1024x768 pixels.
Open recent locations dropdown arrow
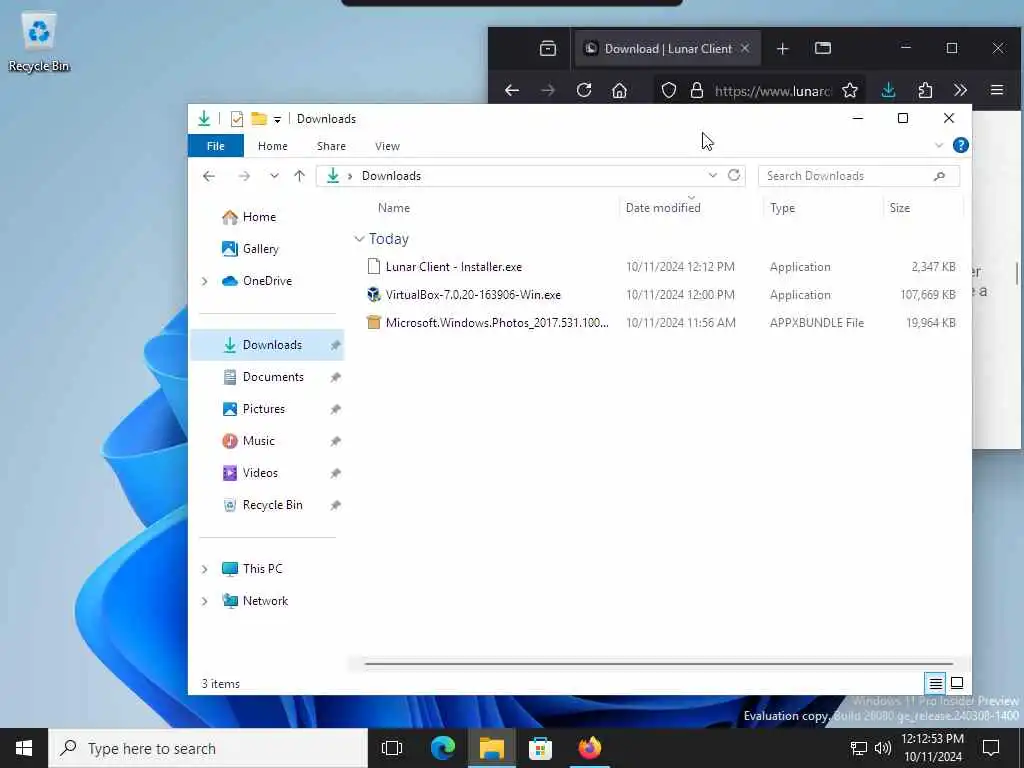274,176
